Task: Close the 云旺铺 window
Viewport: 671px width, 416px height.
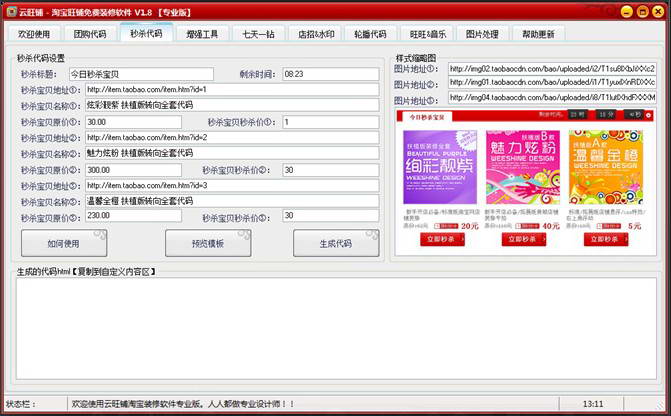Action: pos(658,11)
